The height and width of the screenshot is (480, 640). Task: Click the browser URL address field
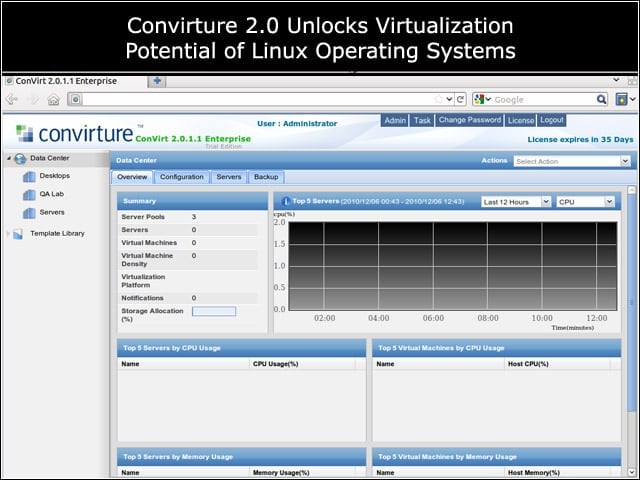pos(258,99)
